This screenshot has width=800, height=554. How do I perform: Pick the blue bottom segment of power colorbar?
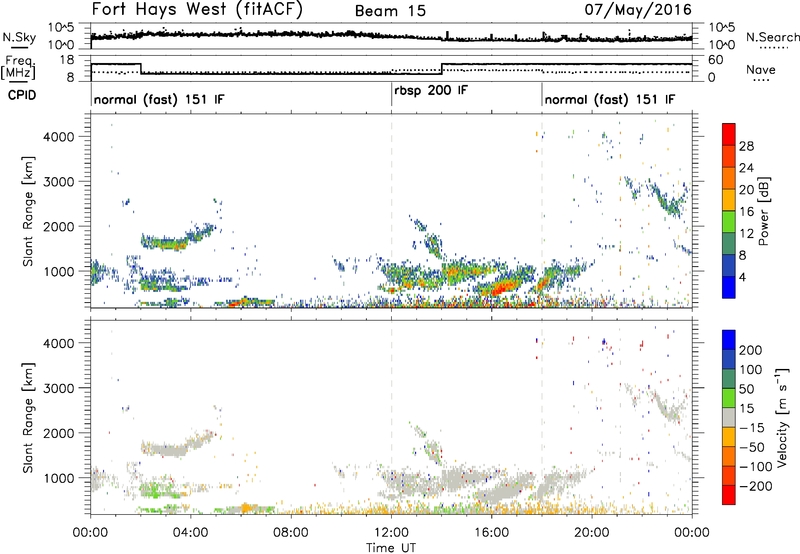729,287
